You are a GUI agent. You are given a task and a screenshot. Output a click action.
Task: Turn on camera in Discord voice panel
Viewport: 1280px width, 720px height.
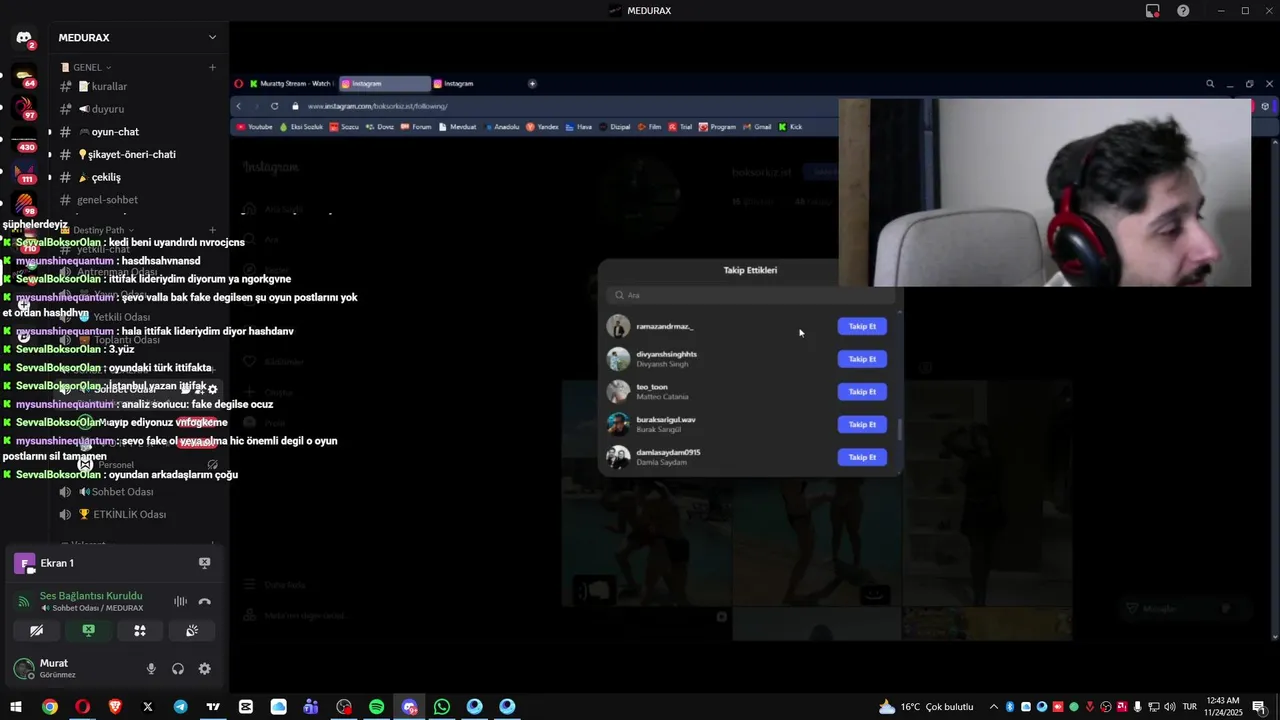pos(36,631)
